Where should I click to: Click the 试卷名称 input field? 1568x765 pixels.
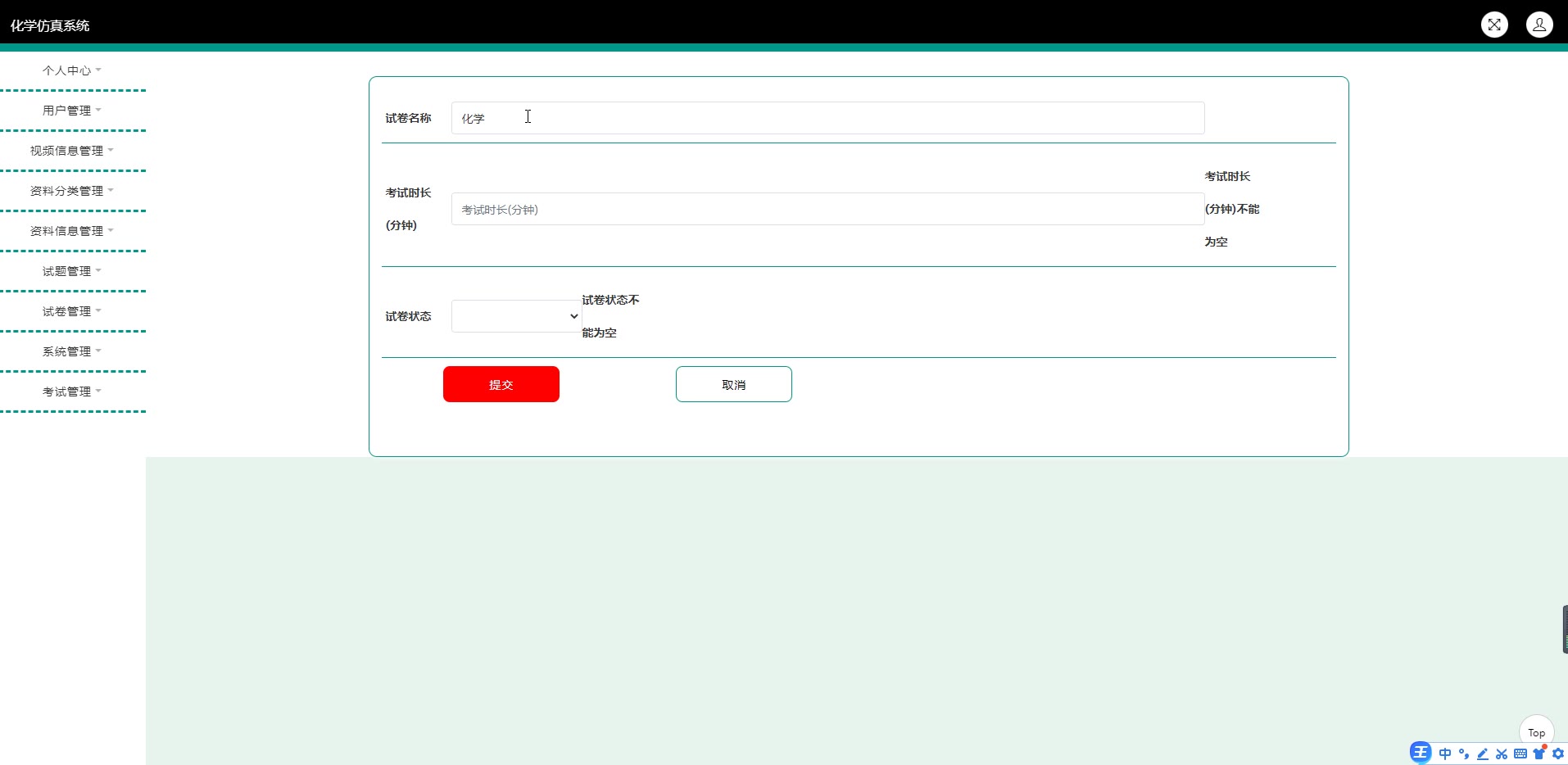827,118
